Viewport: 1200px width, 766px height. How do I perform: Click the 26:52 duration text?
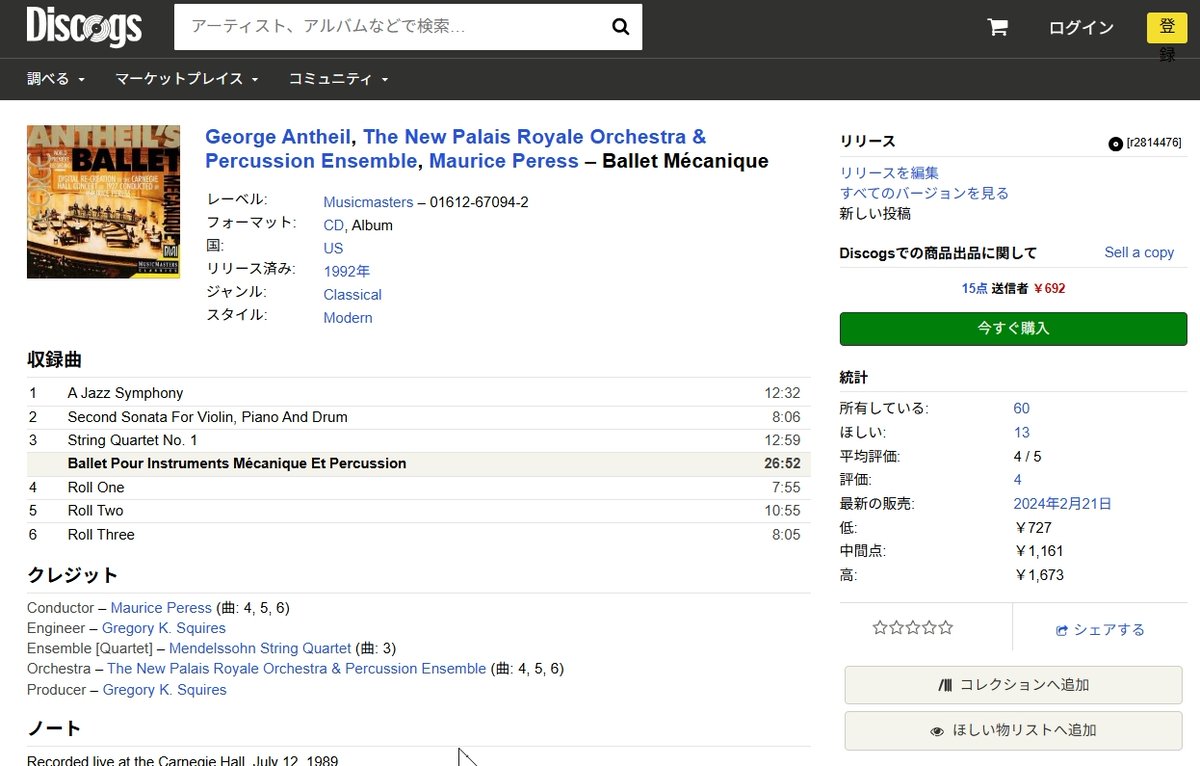point(782,464)
